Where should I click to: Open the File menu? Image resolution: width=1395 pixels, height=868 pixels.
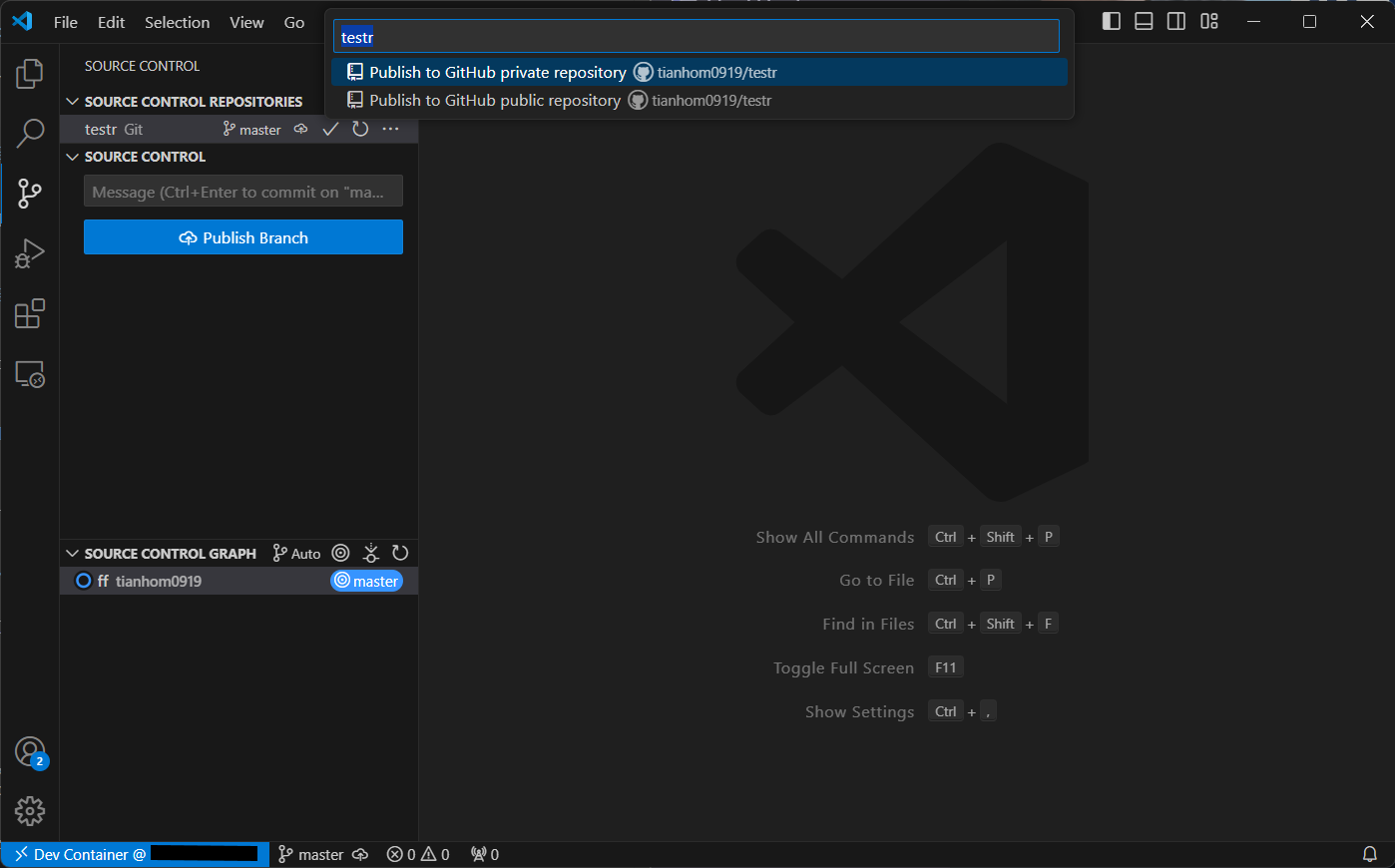(x=66, y=22)
